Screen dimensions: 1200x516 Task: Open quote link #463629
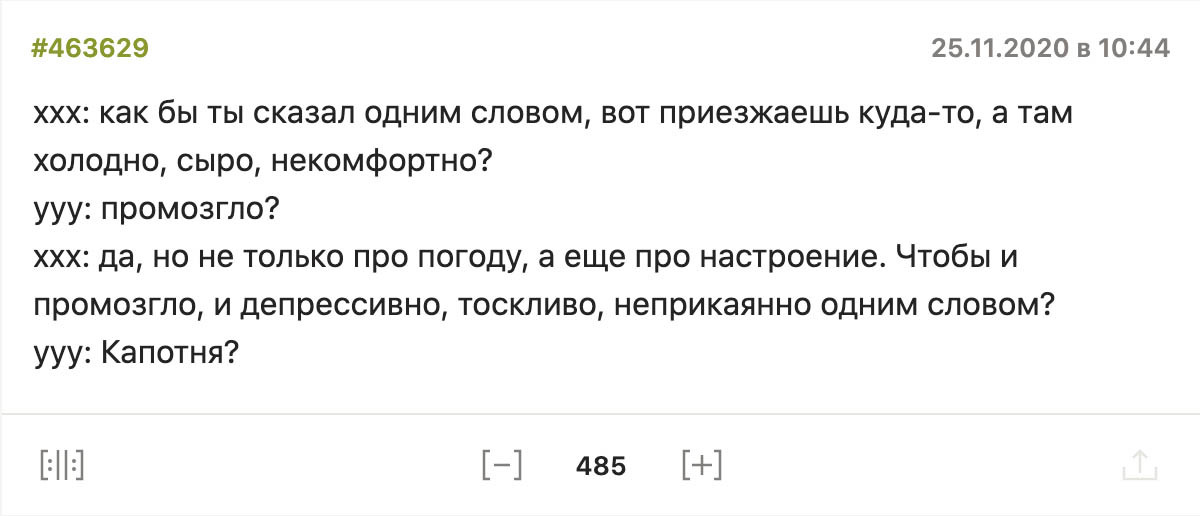pos(90,48)
